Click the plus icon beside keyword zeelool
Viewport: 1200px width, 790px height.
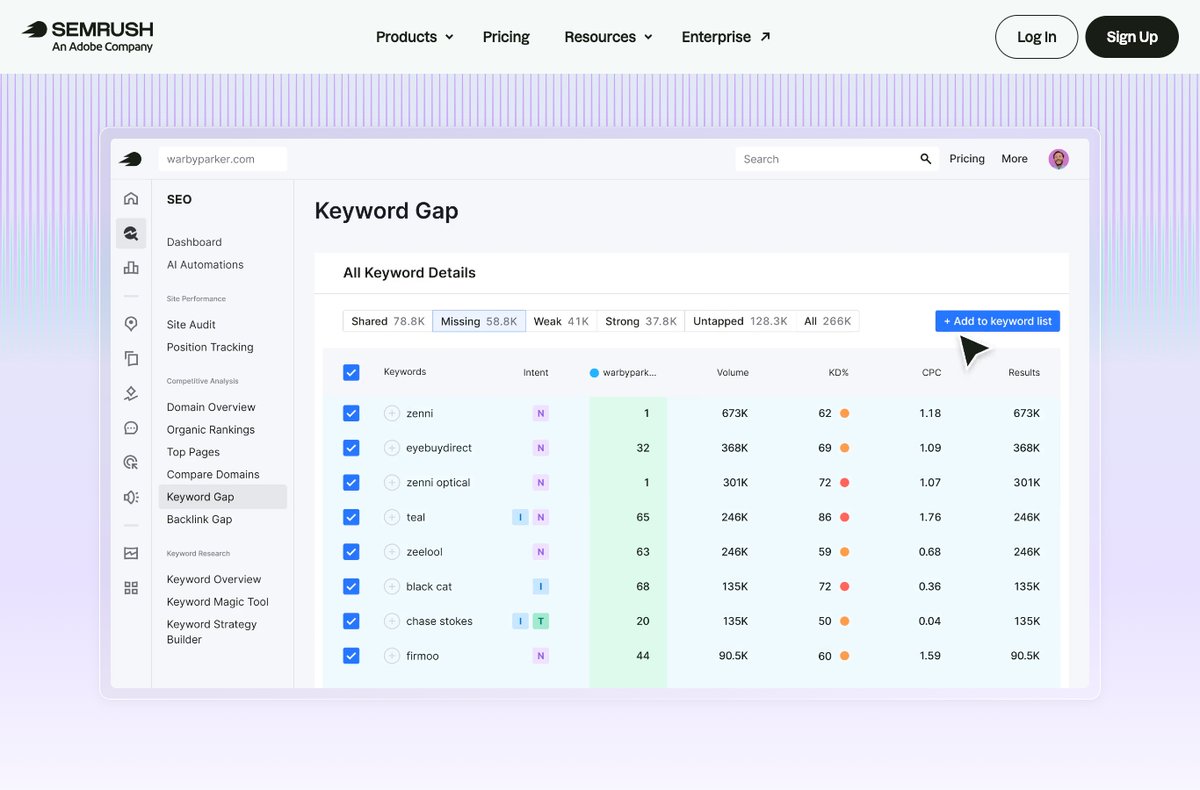coord(392,552)
